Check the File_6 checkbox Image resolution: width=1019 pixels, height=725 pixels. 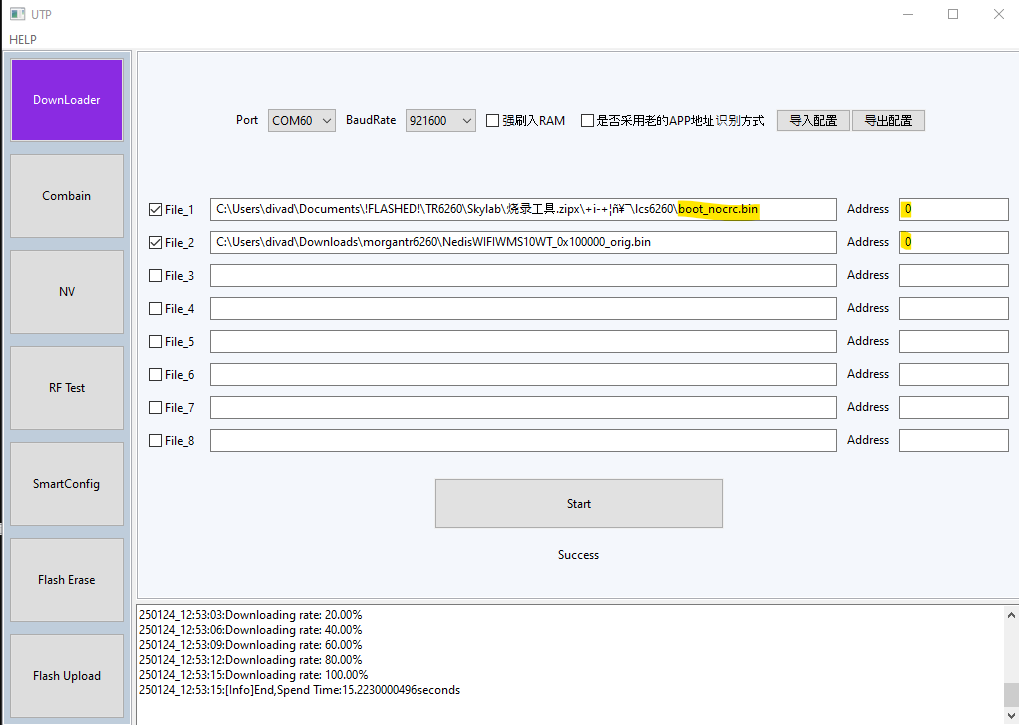tap(155, 375)
